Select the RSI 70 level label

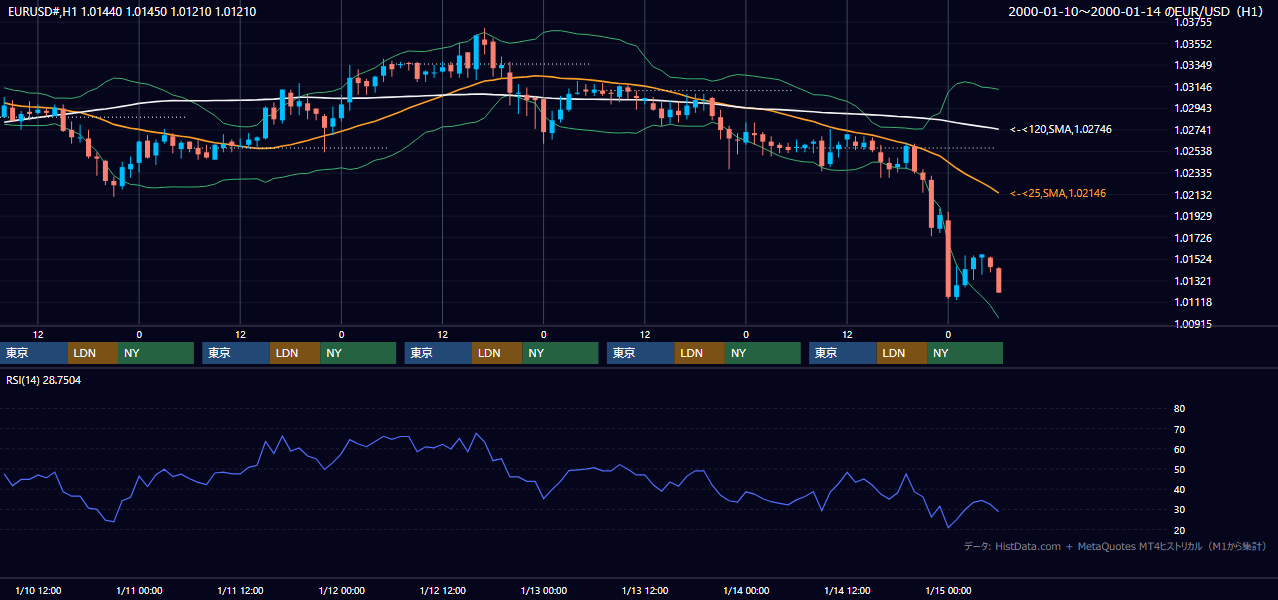point(1179,430)
